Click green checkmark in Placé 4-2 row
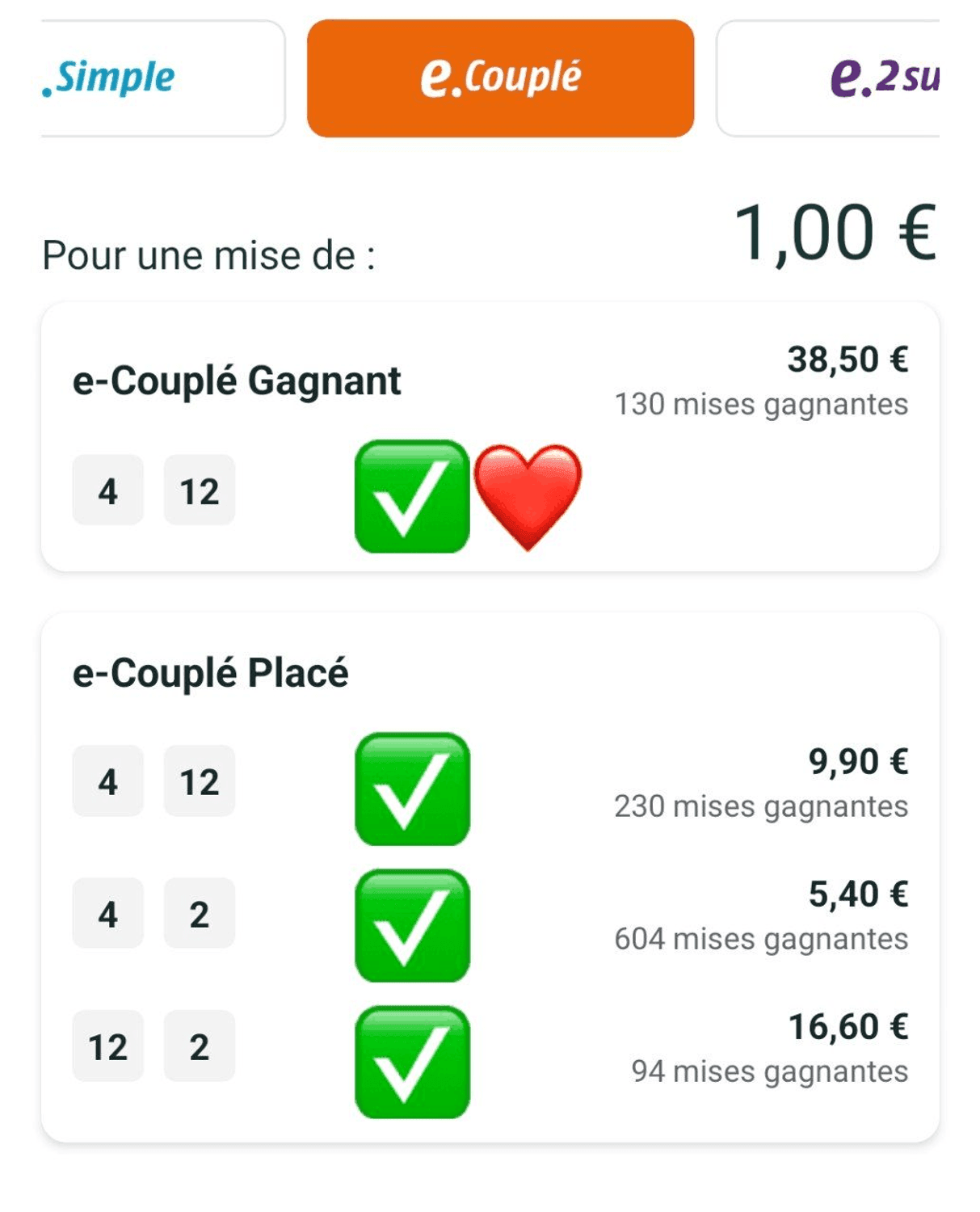The image size is (980, 1212). pos(412,925)
